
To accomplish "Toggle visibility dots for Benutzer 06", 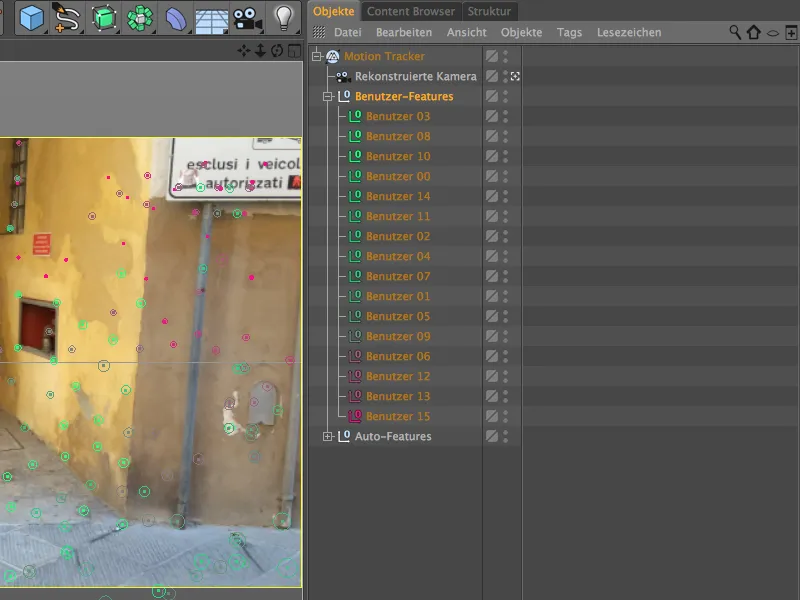I will 506,356.
